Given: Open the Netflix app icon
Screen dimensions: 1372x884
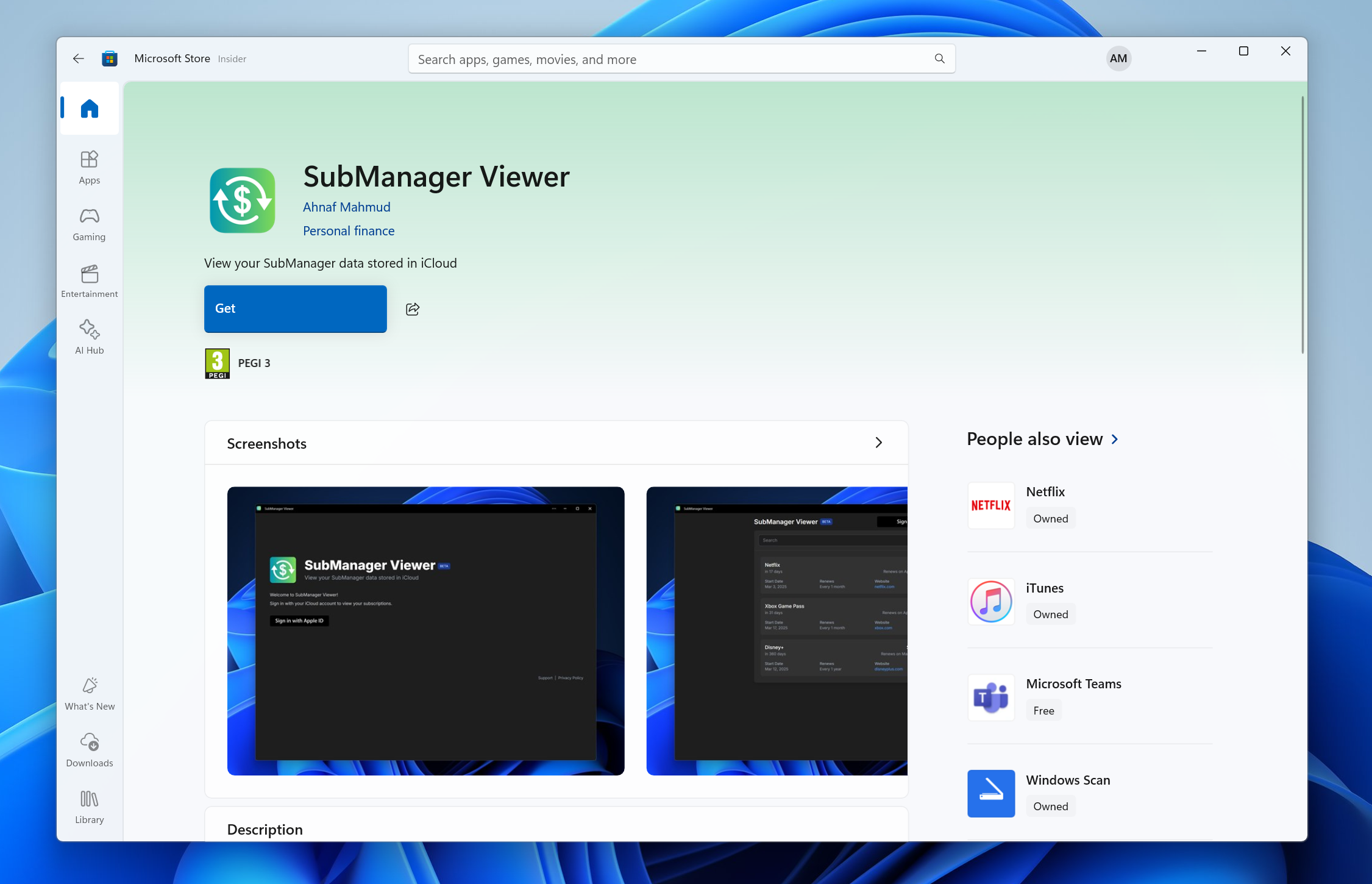Looking at the screenshot, I should (x=991, y=505).
